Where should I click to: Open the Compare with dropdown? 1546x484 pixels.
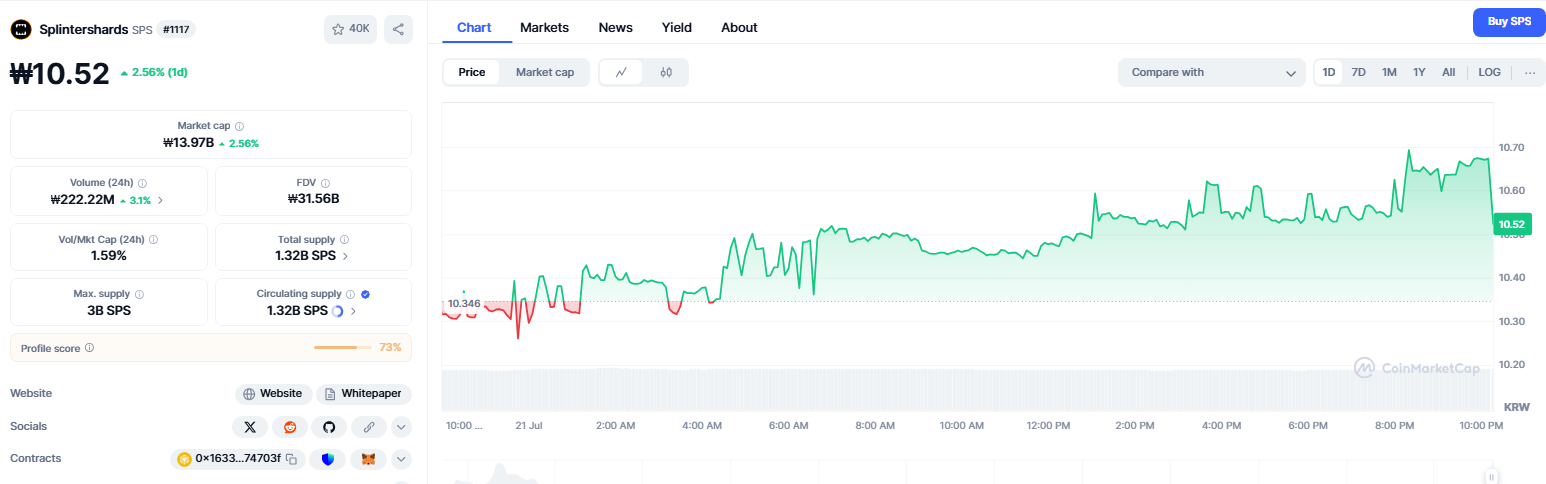(x=1212, y=72)
